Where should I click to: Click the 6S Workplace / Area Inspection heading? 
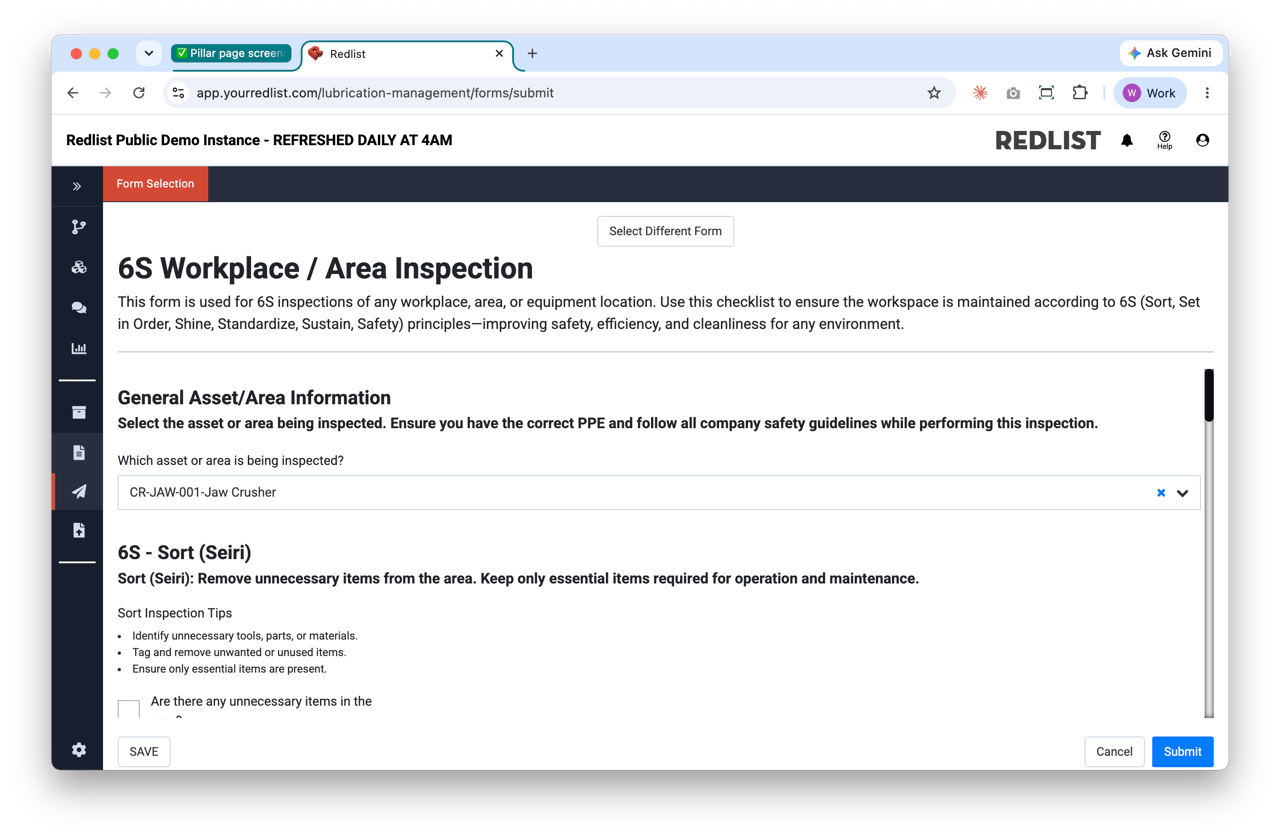[325, 268]
